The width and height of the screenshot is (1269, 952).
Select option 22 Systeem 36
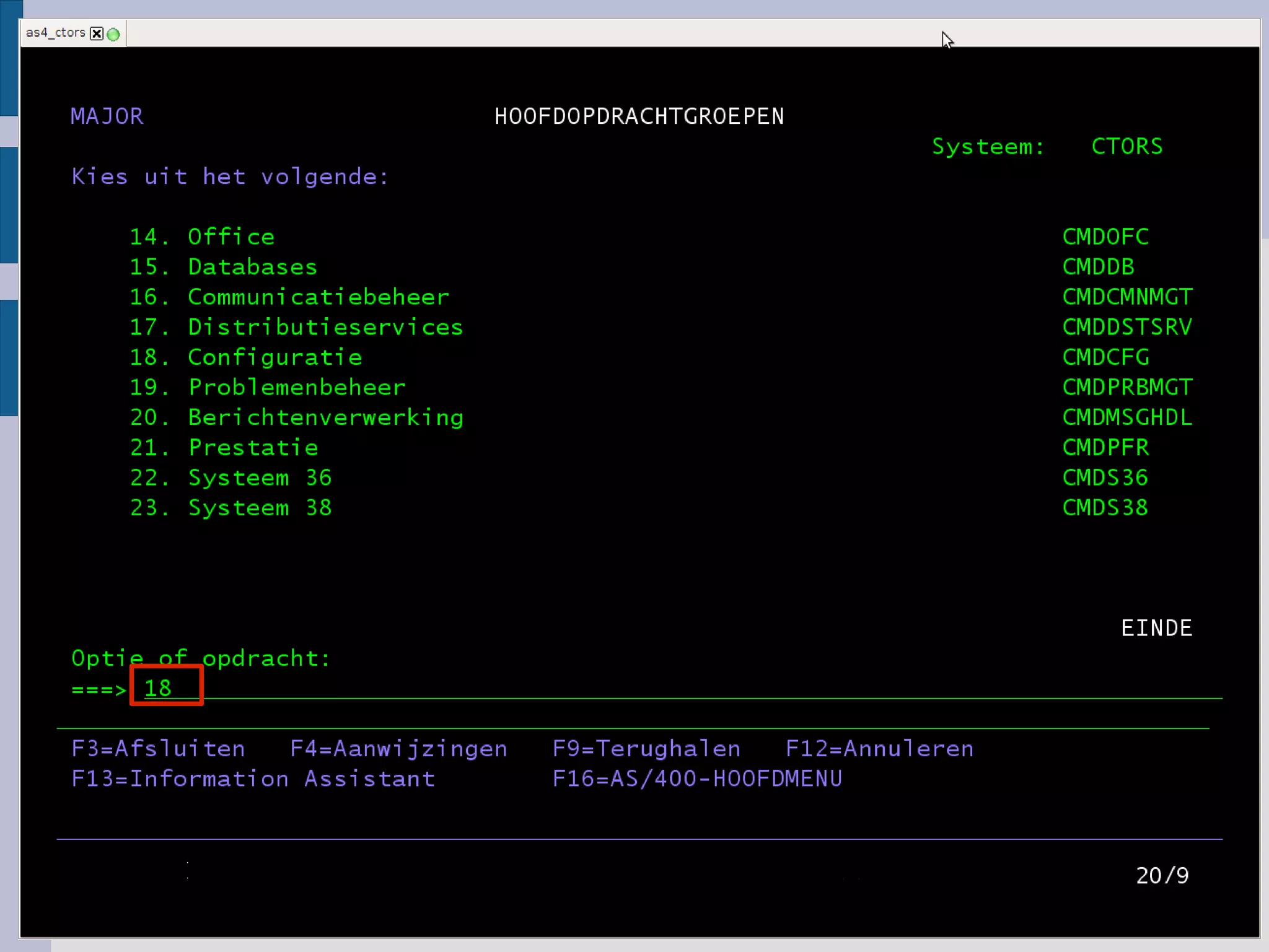pos(260,478)
